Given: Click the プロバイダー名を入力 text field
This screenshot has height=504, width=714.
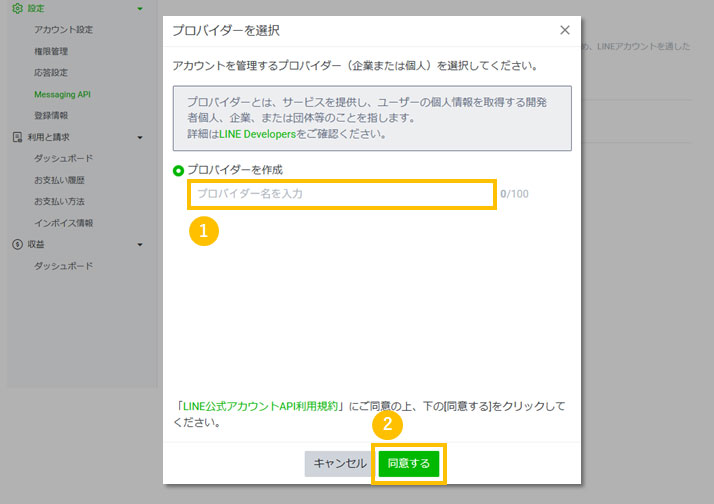Looking at the screenshot, I should pyautogui.click(x=342, y=193).
